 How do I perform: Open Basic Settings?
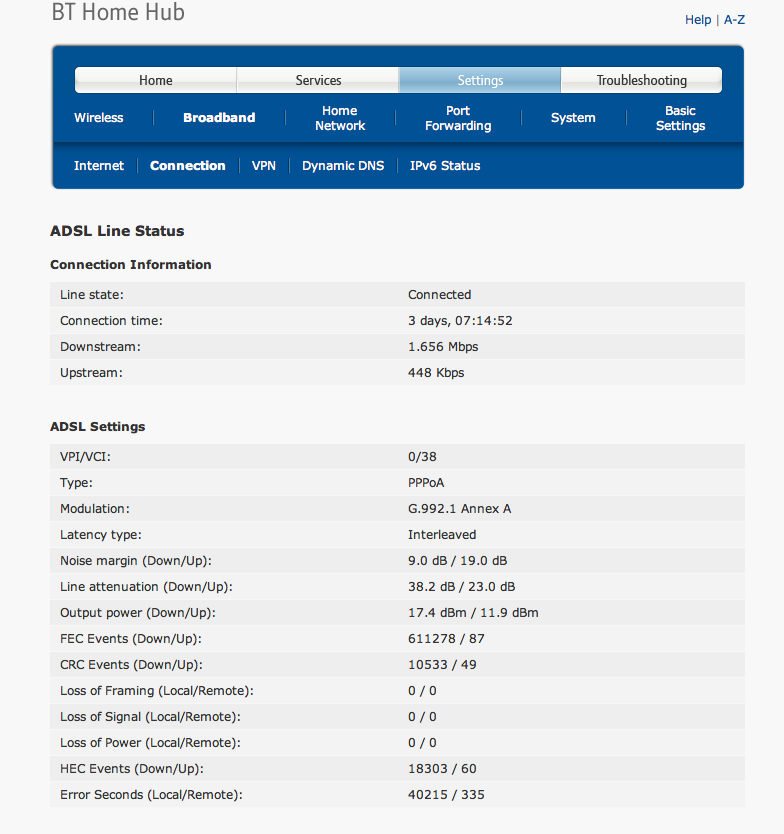[680, 118]
